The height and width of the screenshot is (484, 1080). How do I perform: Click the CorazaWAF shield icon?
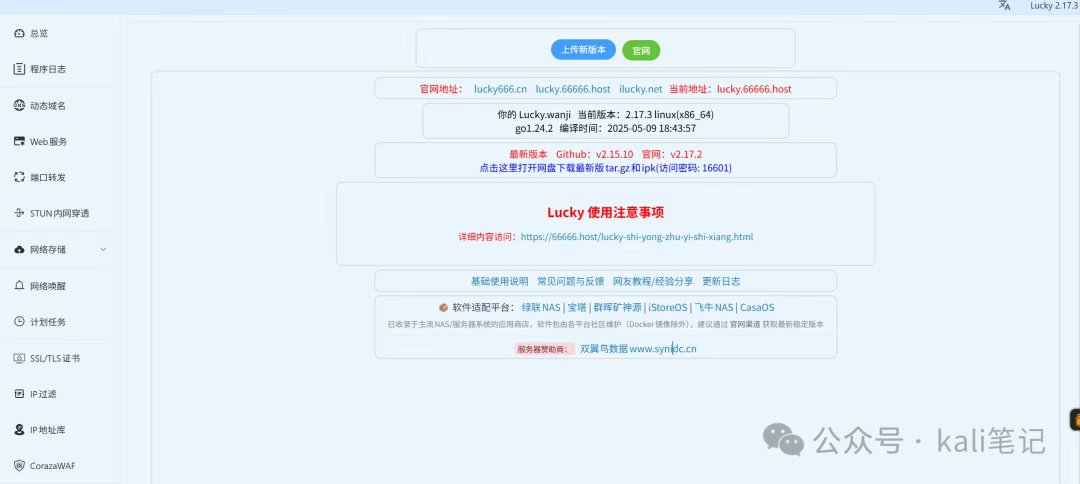pos(19,465)
